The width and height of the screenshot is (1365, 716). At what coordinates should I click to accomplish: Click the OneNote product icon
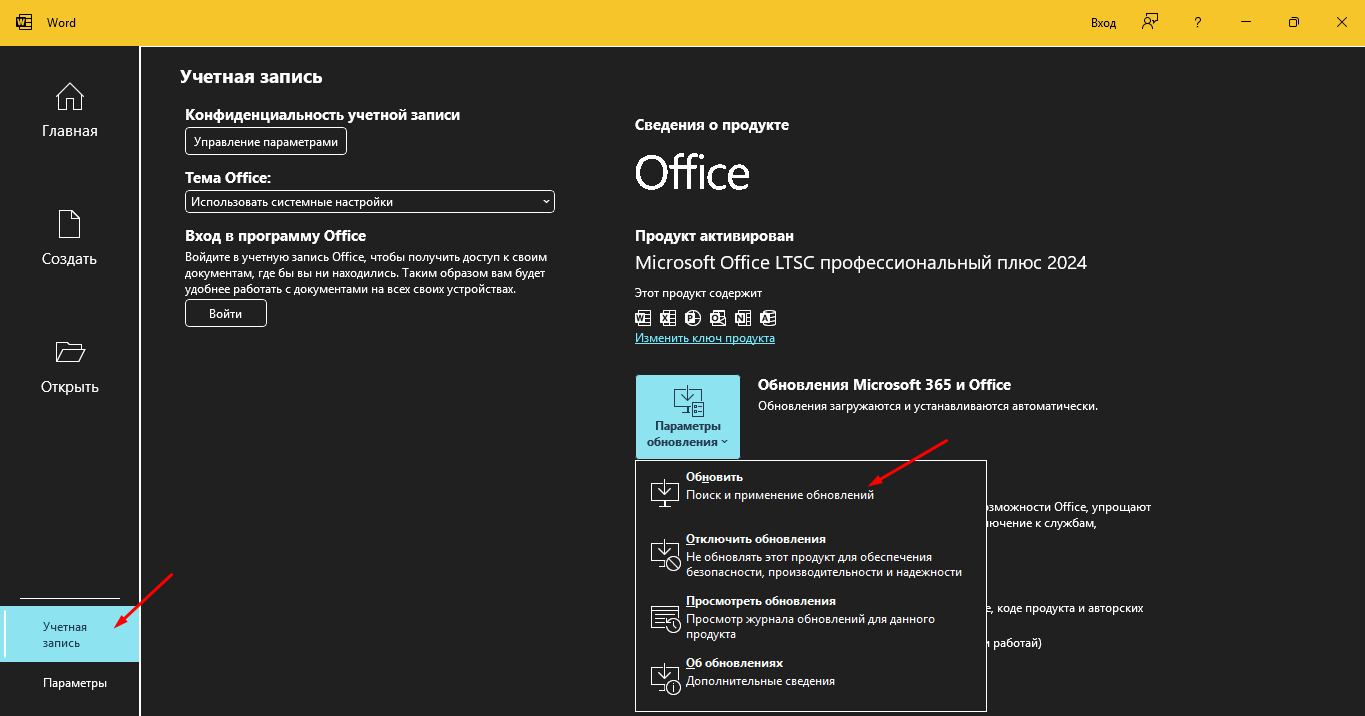(743, 318)
